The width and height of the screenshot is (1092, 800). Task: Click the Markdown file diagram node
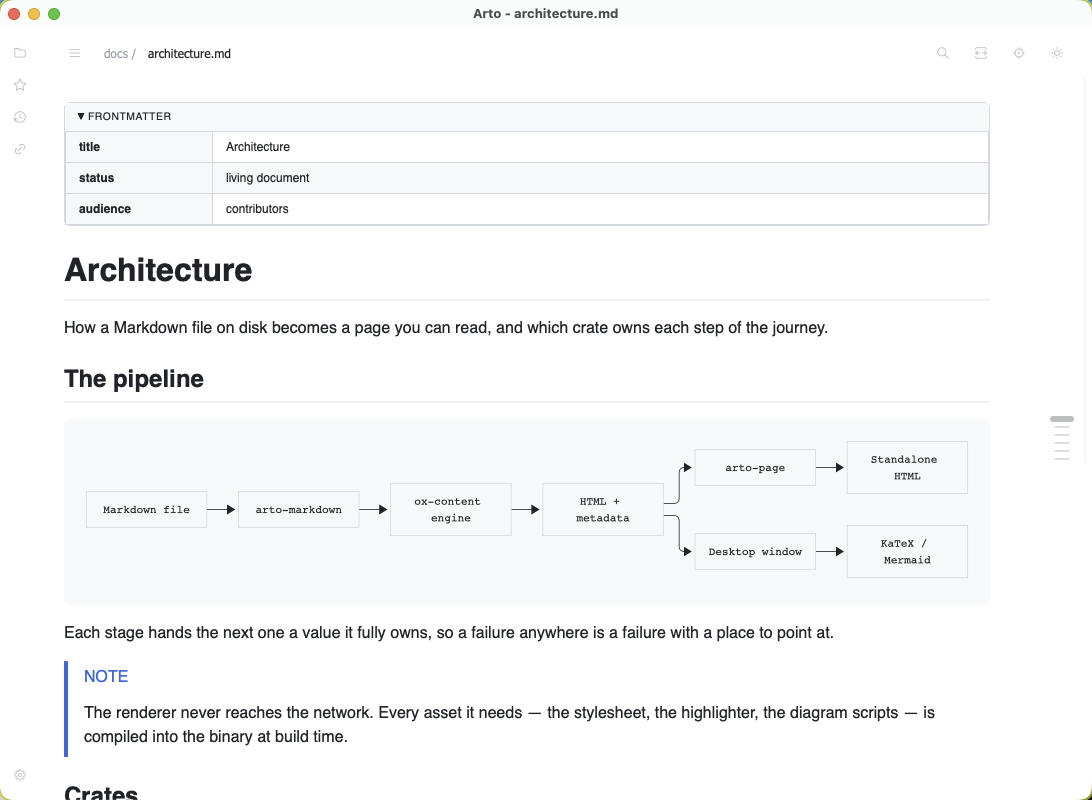146,510
